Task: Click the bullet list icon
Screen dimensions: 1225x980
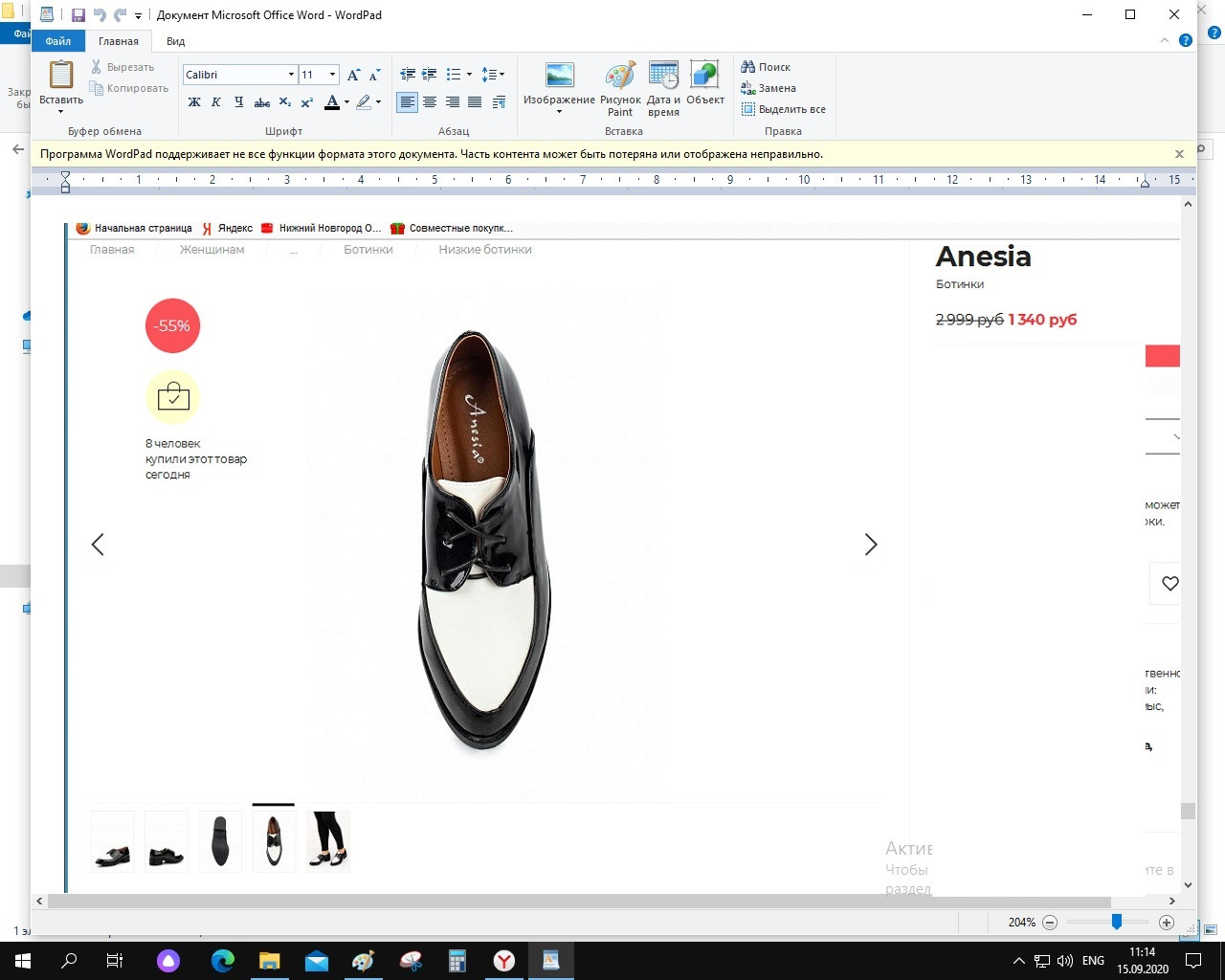Action: (x=454, y=74)
